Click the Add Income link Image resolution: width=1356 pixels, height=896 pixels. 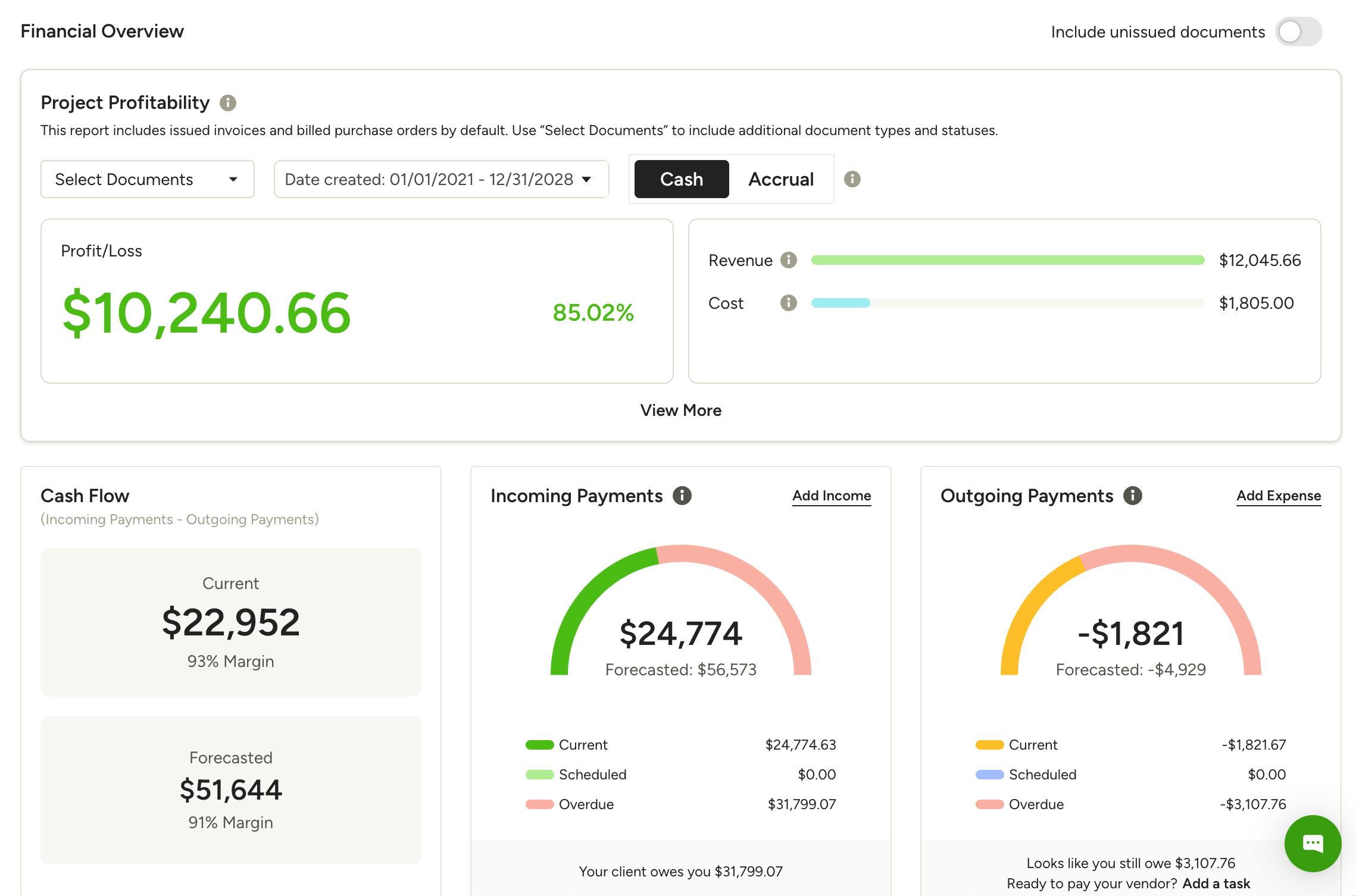coord(832,496)
